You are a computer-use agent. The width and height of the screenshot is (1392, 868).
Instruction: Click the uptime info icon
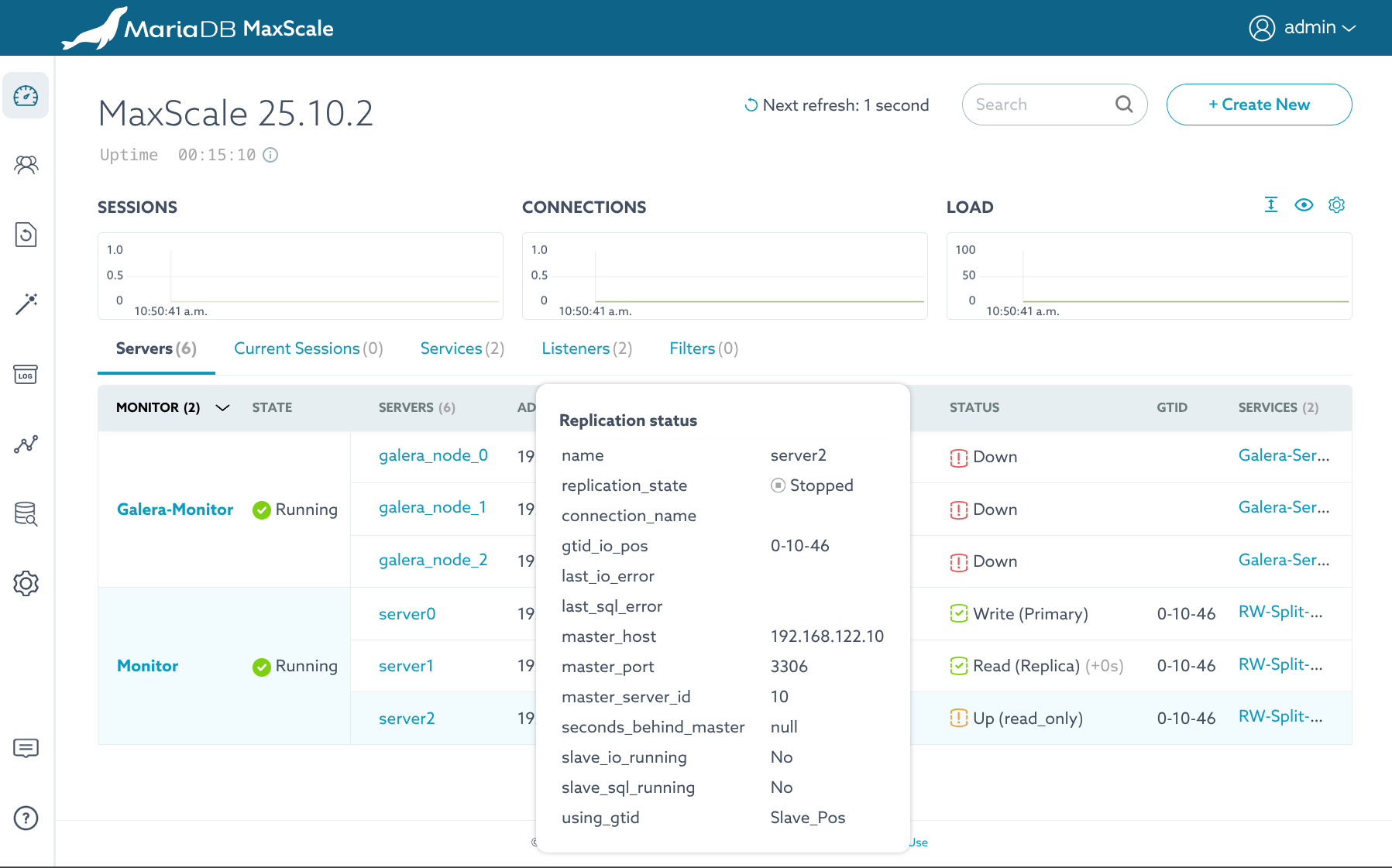(270, 155)
